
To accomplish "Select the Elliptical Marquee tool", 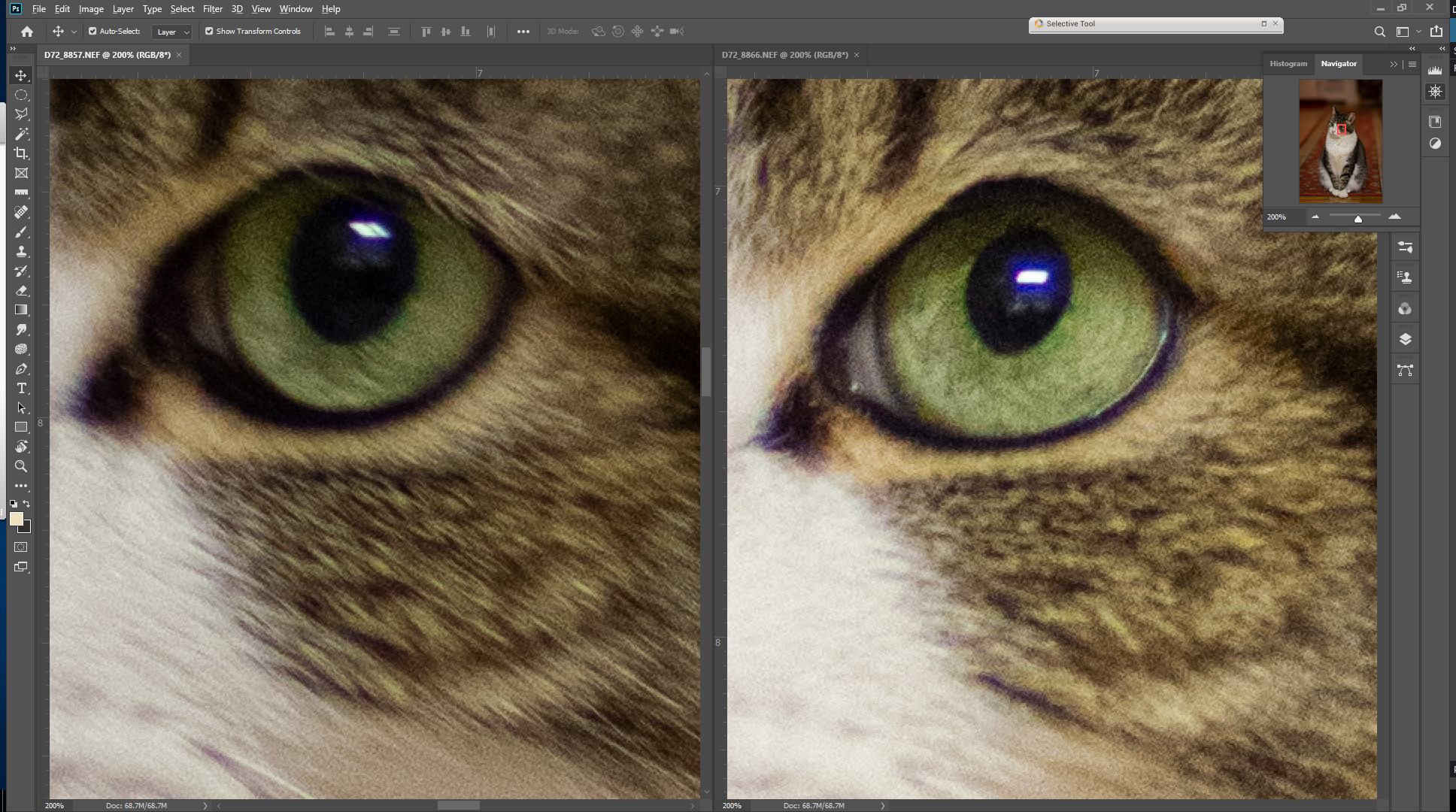I will click(21, 95).
